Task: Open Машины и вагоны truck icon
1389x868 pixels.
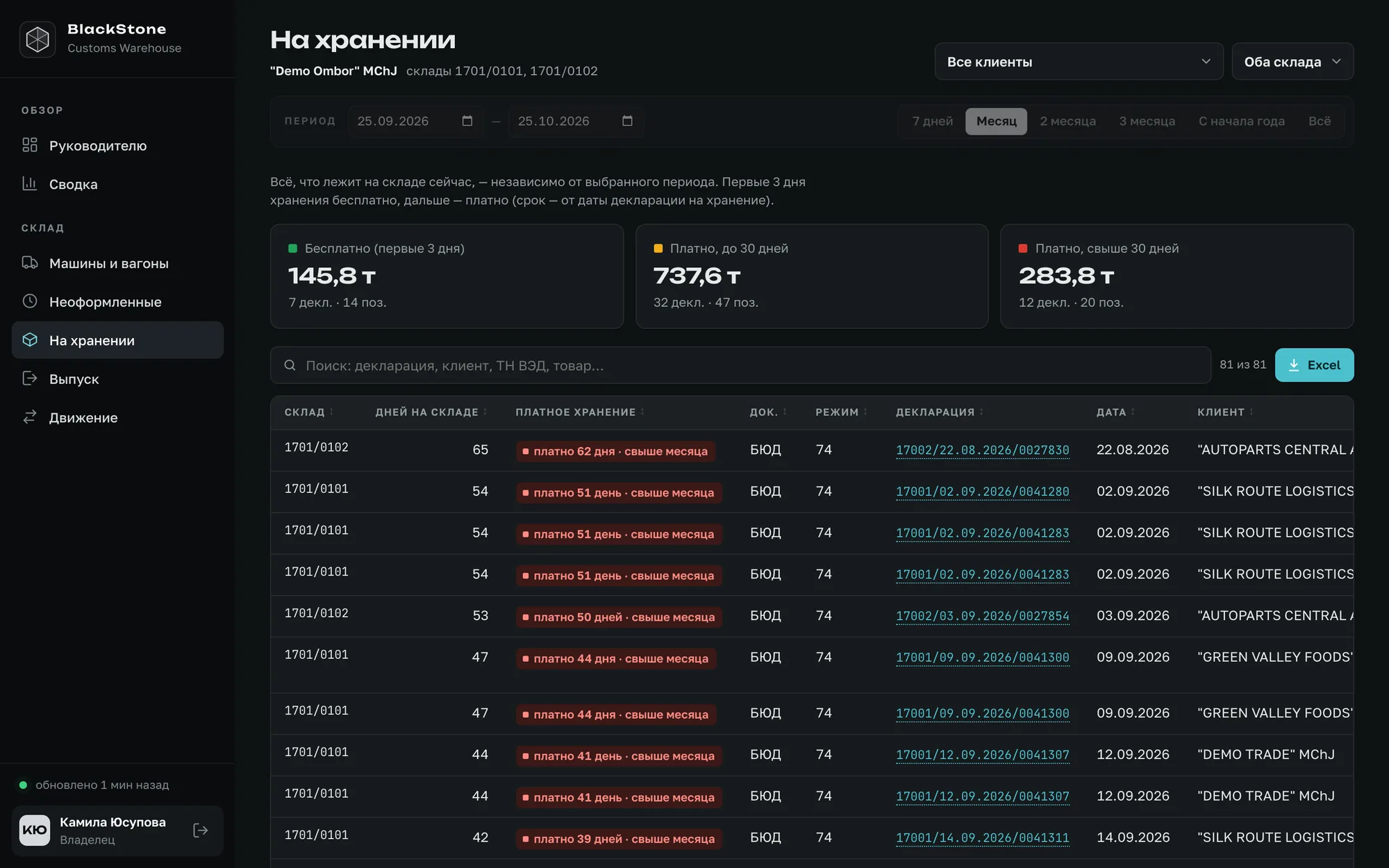Action: point(30,262)
